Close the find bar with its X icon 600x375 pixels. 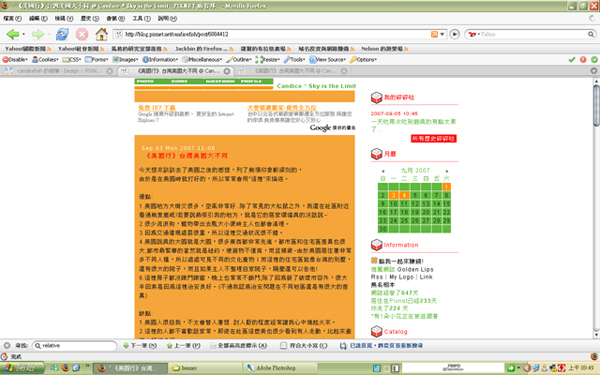click(x=7, y=345)
